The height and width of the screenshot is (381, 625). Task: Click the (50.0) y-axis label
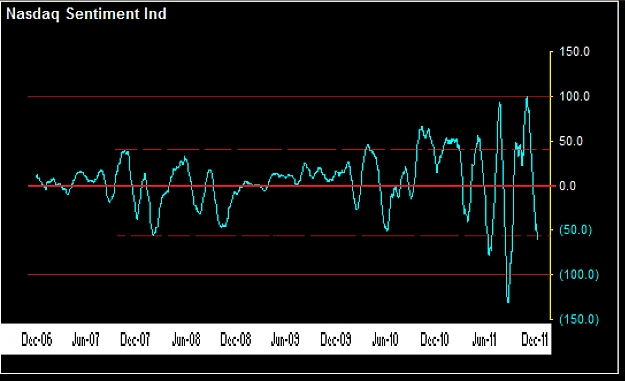576,230
